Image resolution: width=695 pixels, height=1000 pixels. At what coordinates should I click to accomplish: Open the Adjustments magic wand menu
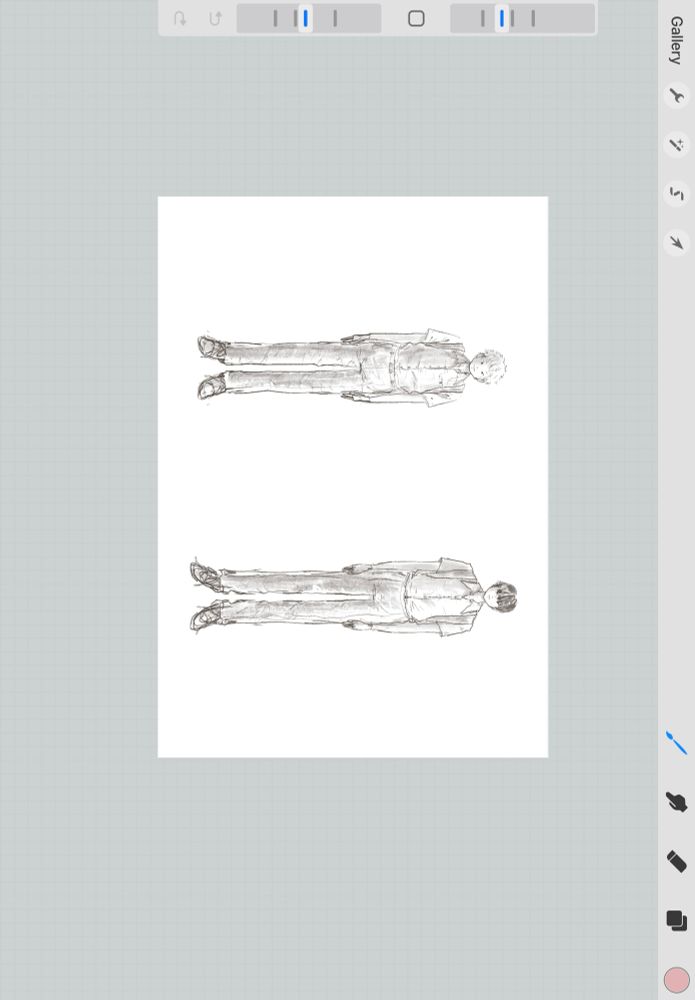point(676,145)
